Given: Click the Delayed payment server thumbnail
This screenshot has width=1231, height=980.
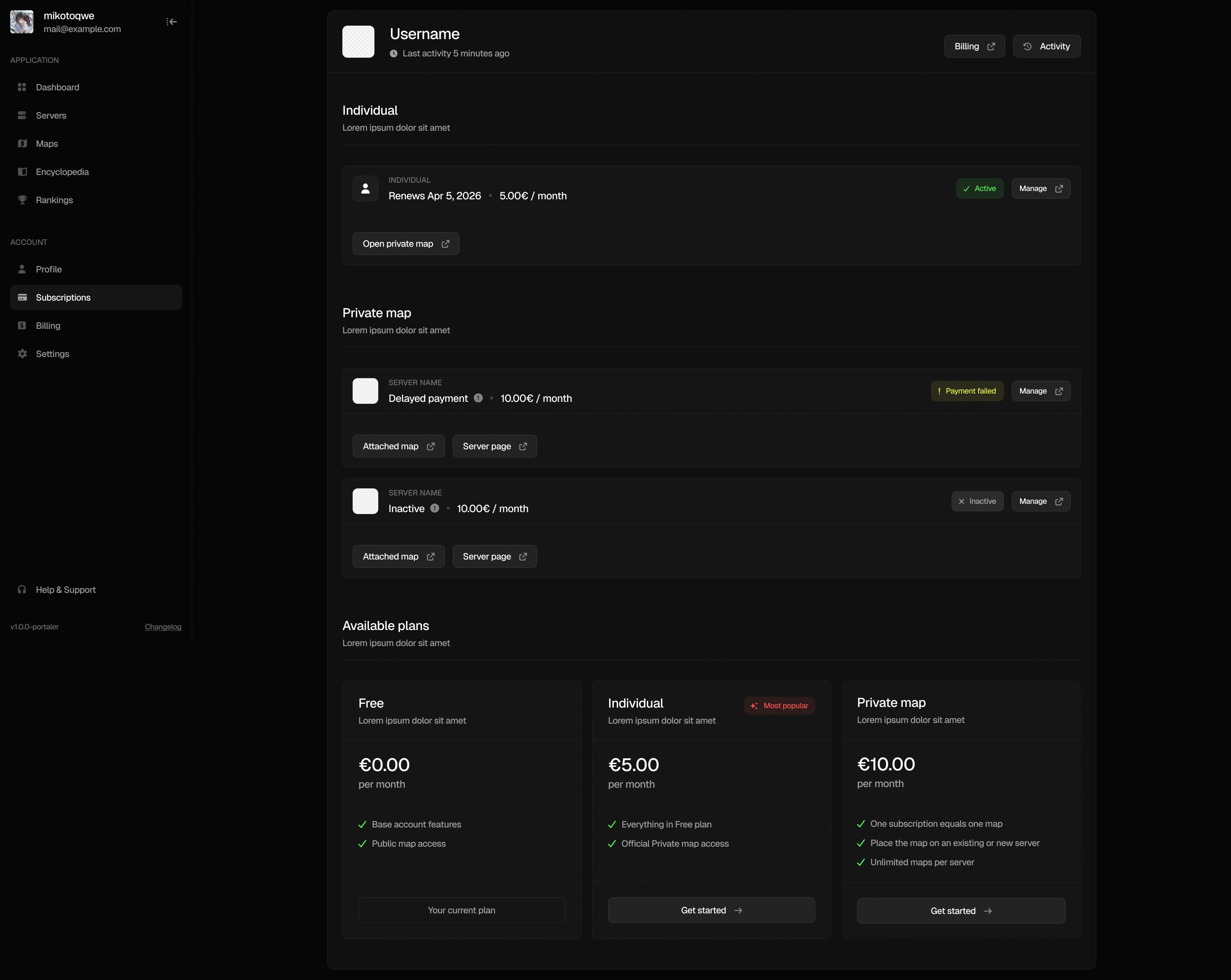Looking at the screenshot, I should [x=365, y=391].
